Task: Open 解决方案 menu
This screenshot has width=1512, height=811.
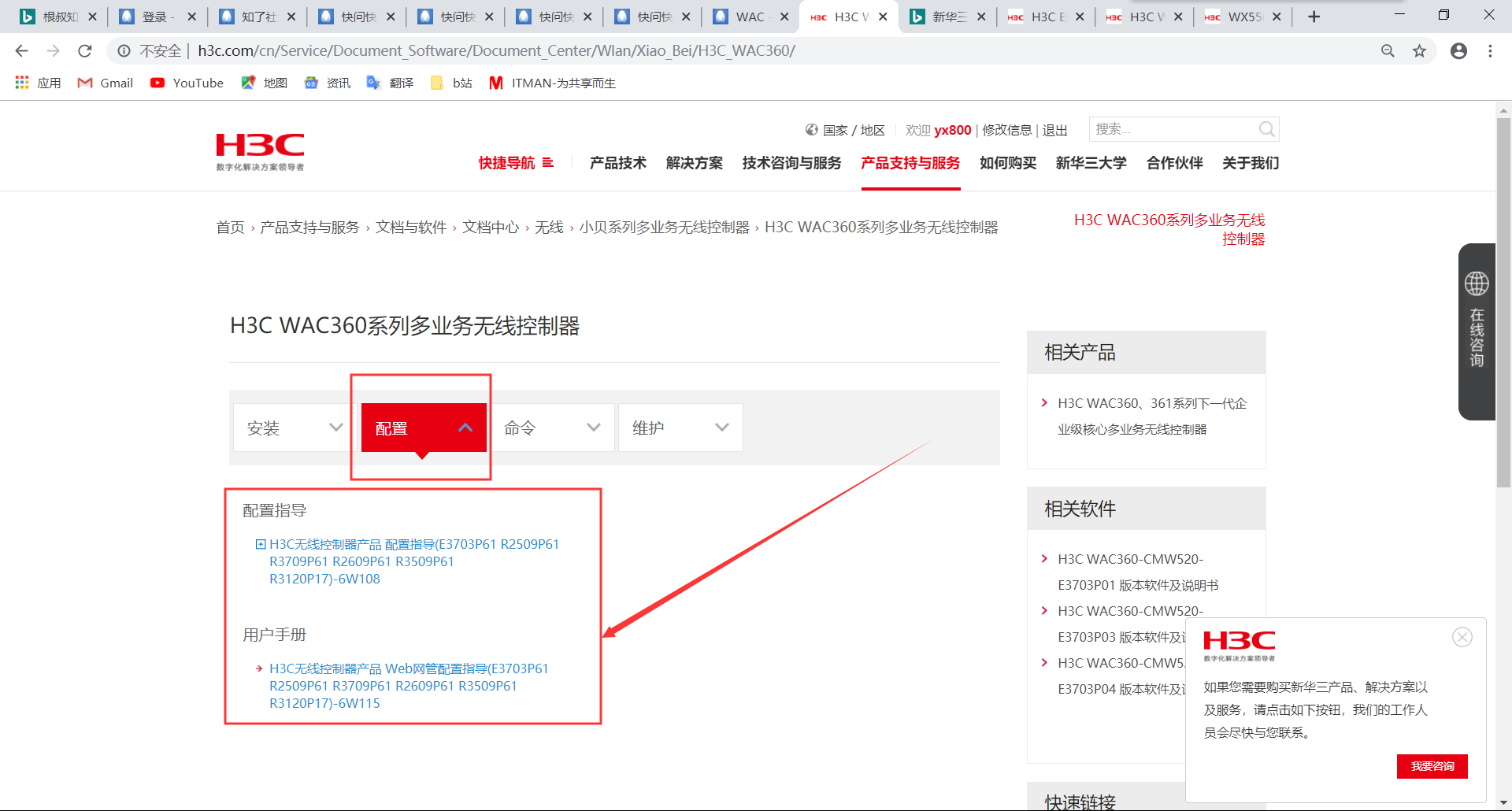Action: coord(695,163)
